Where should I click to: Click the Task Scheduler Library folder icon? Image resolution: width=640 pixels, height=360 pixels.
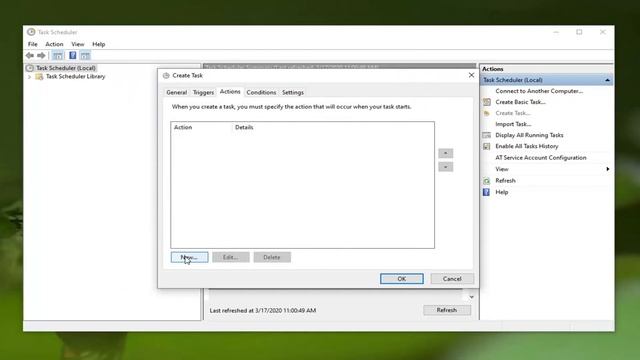coord(39,77)
